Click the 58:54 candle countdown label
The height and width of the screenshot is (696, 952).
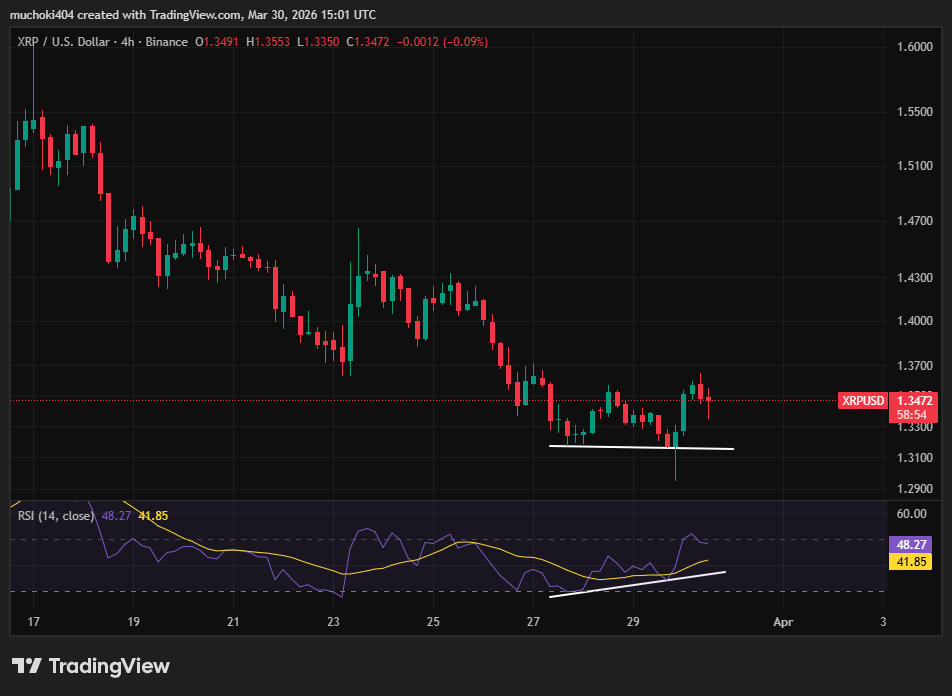pyautogui.click(x=911, y=414)
